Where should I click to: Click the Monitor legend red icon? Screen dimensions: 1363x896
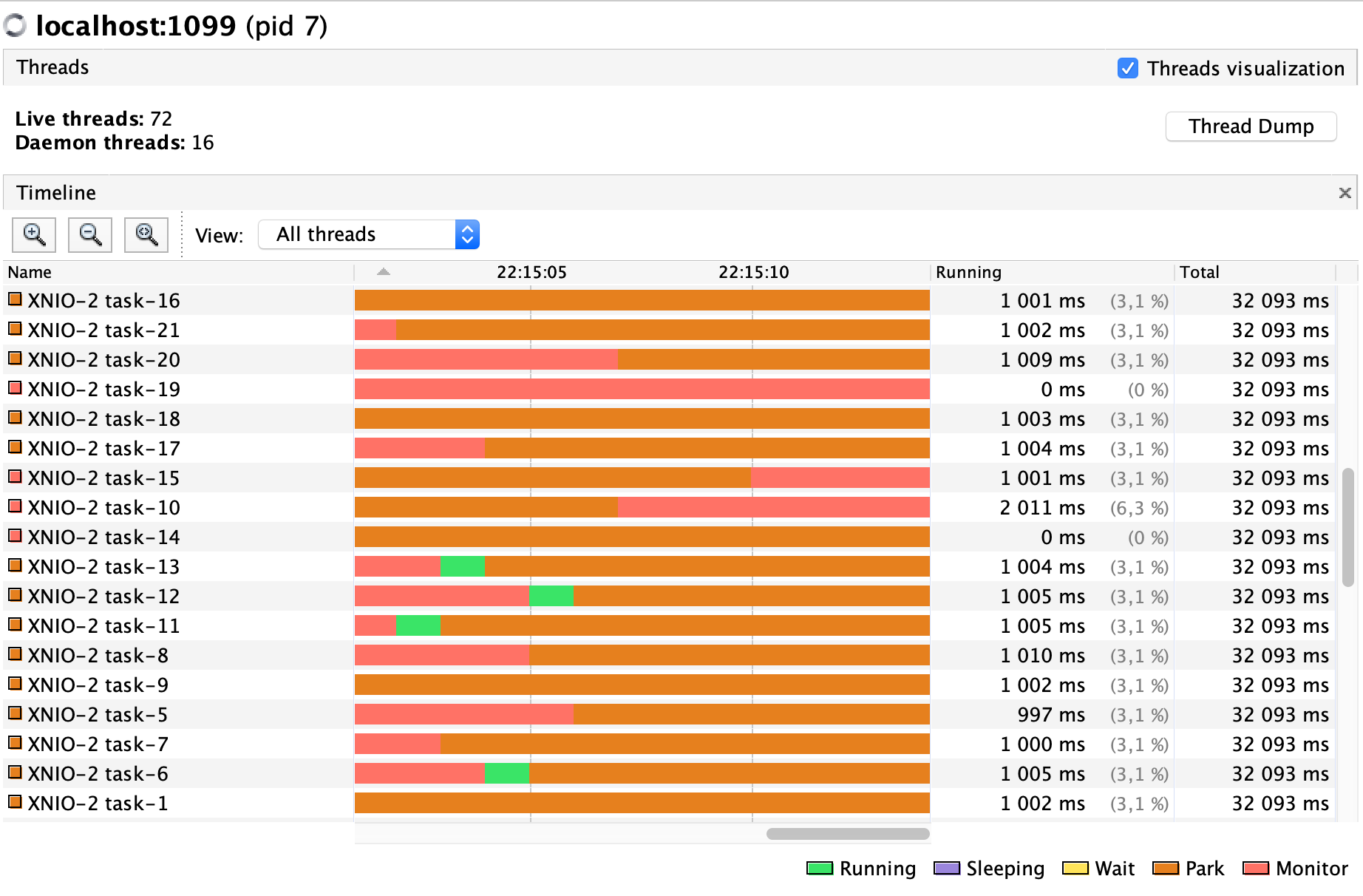click(x=1256, y=868)
